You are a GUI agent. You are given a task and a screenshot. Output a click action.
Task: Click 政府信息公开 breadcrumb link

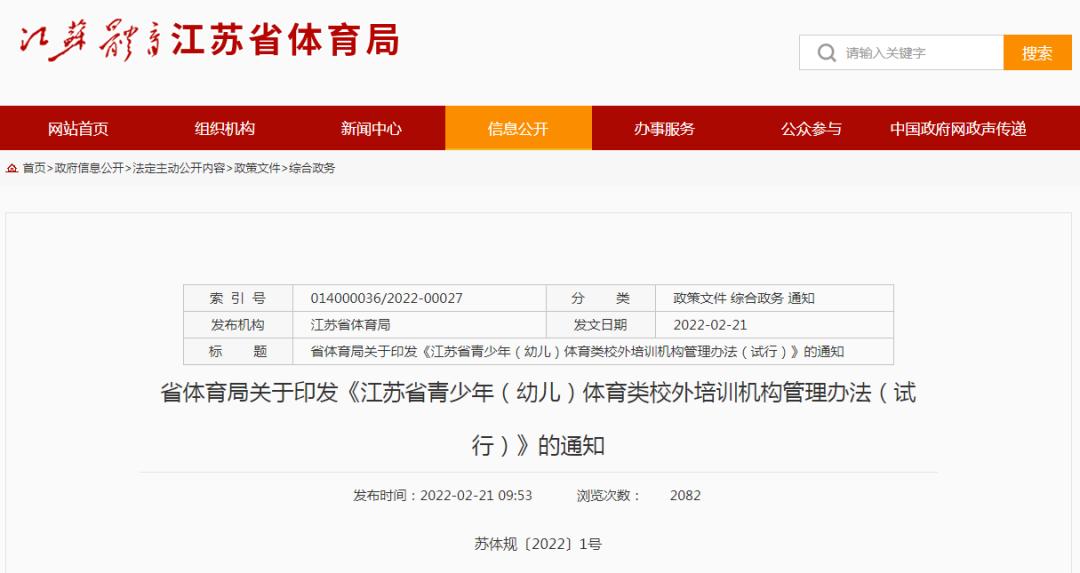point(89,168)
